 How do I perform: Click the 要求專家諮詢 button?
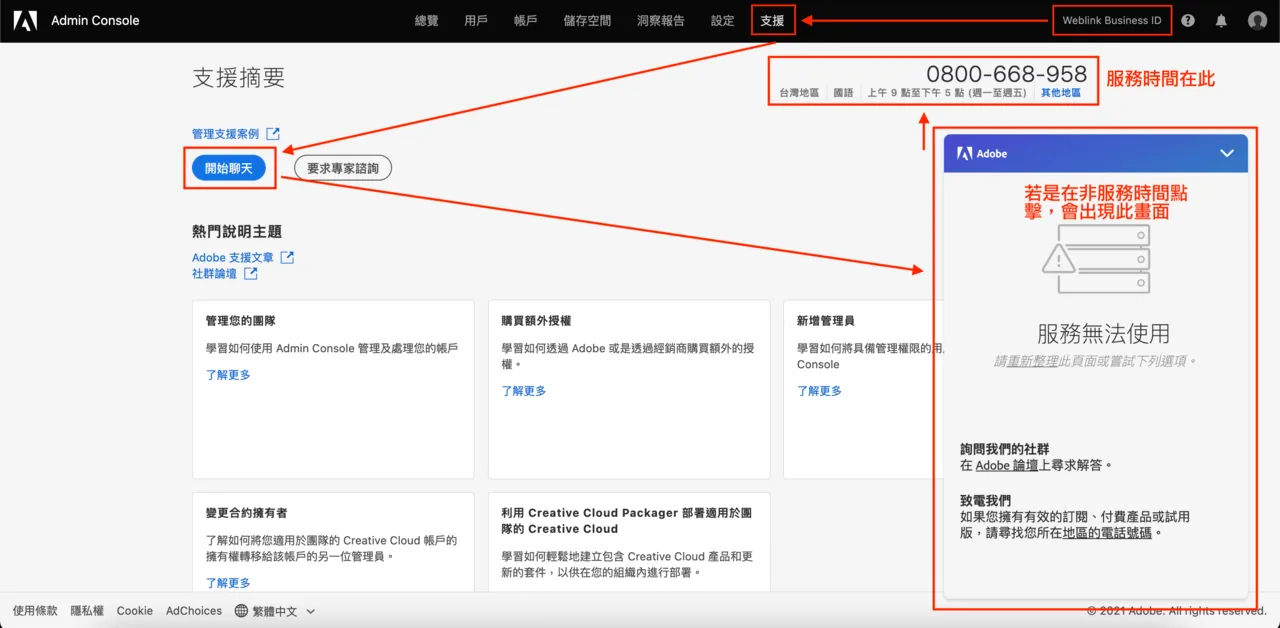click(343, 168)
